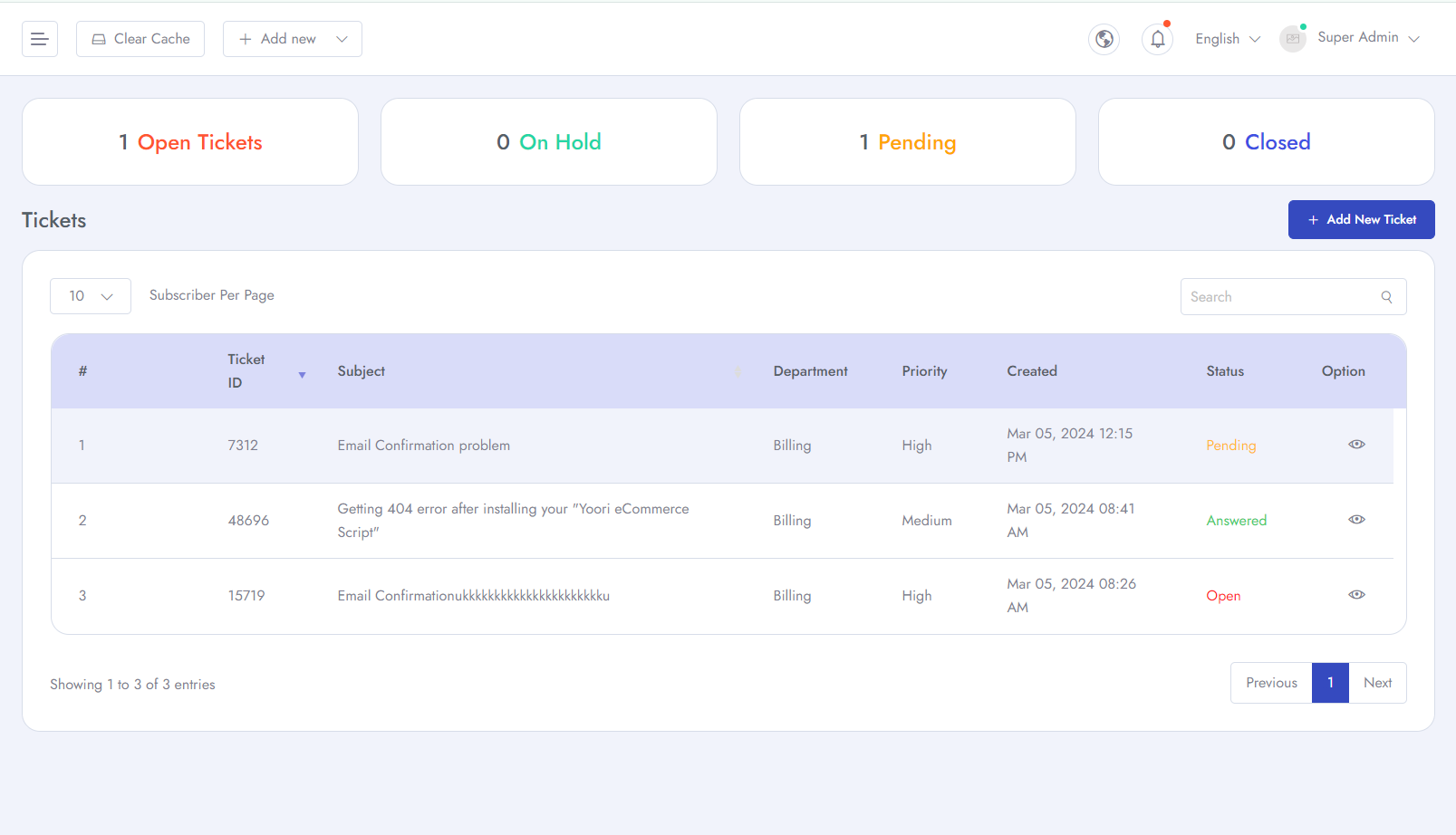Click the Tickets page heading

click(x=54, y=220)
